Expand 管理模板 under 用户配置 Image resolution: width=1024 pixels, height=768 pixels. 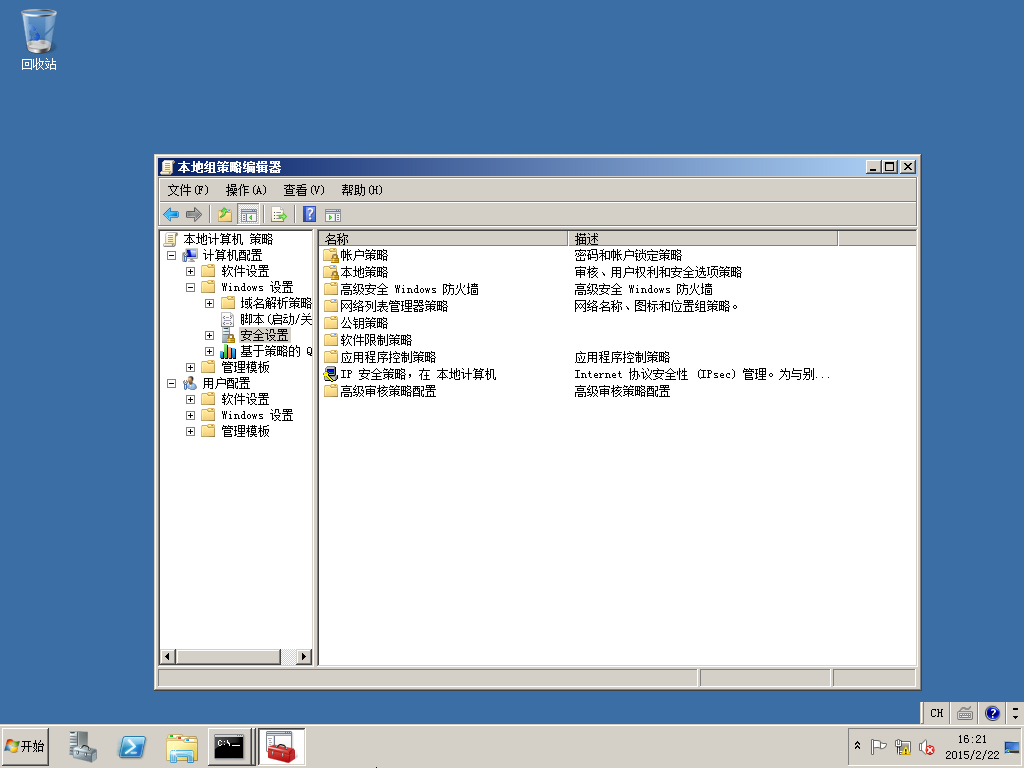190,431
